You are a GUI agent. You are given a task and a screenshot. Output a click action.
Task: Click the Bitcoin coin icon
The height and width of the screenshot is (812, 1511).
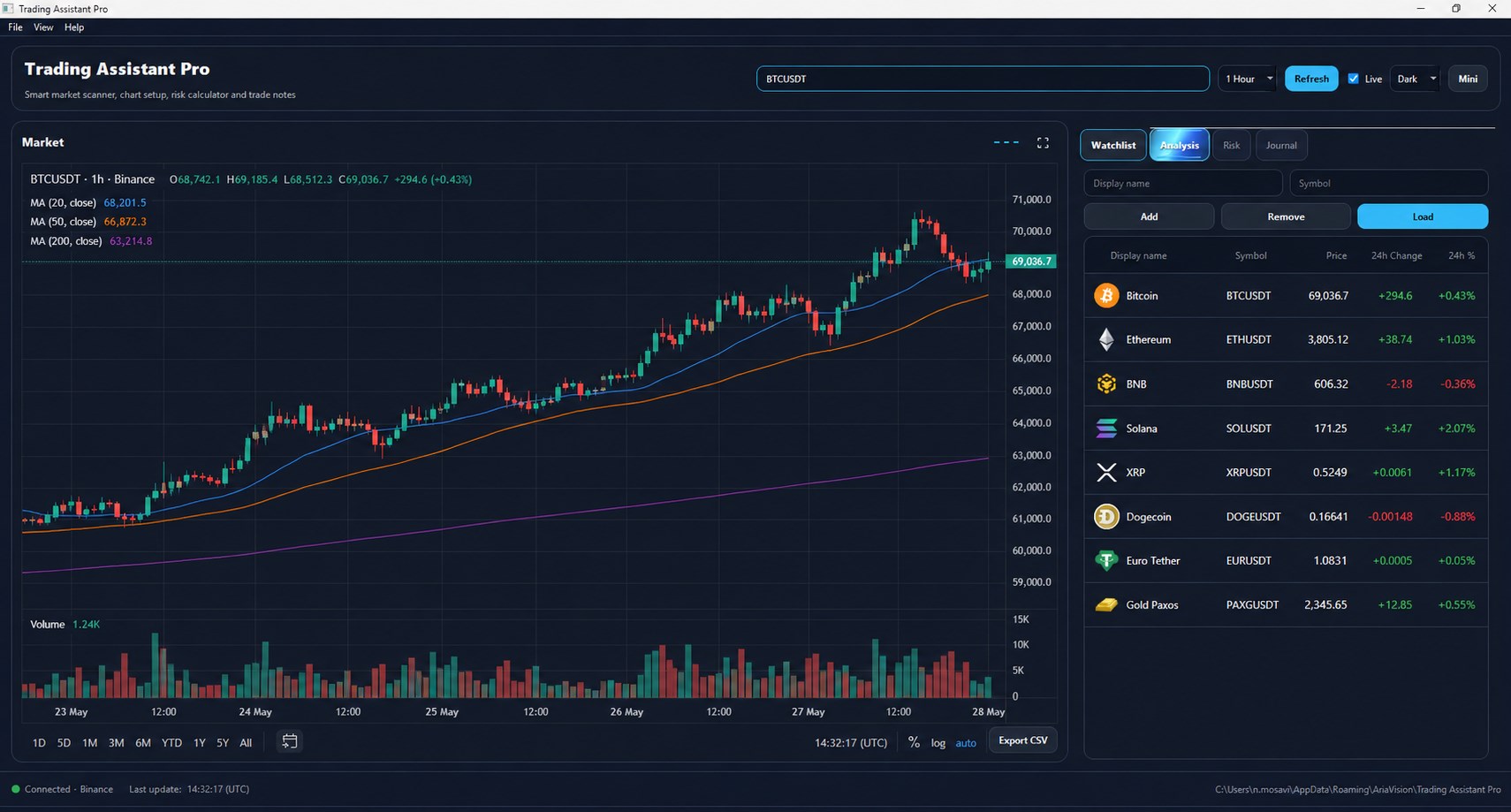pyautogui.click(x=1106, y=295)
